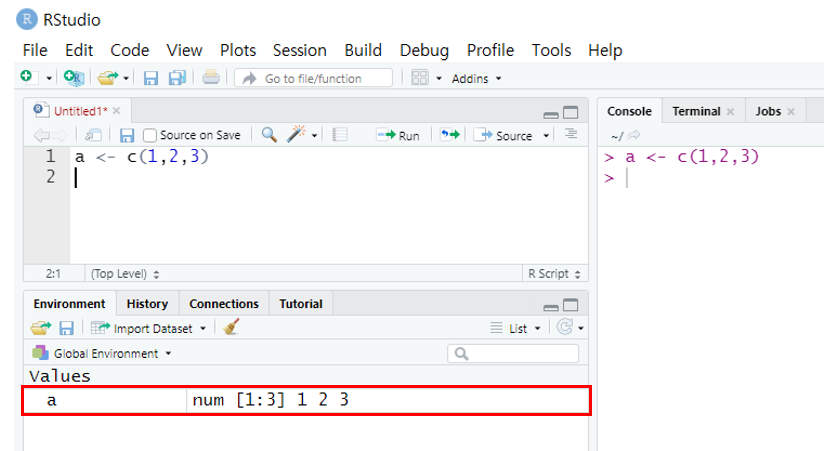Open the Build menu
Viewport: 837px width, 451px height.
(x=363, y=50)
